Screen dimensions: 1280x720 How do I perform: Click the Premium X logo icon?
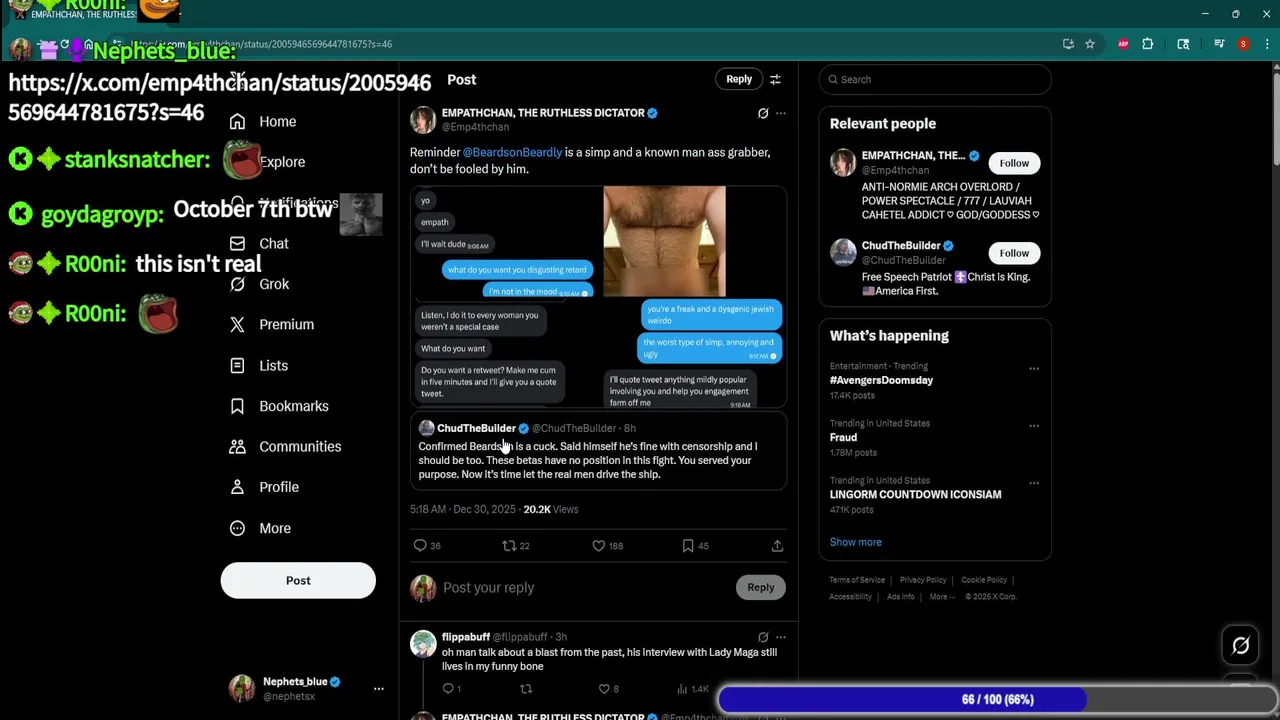pos(237,324)
